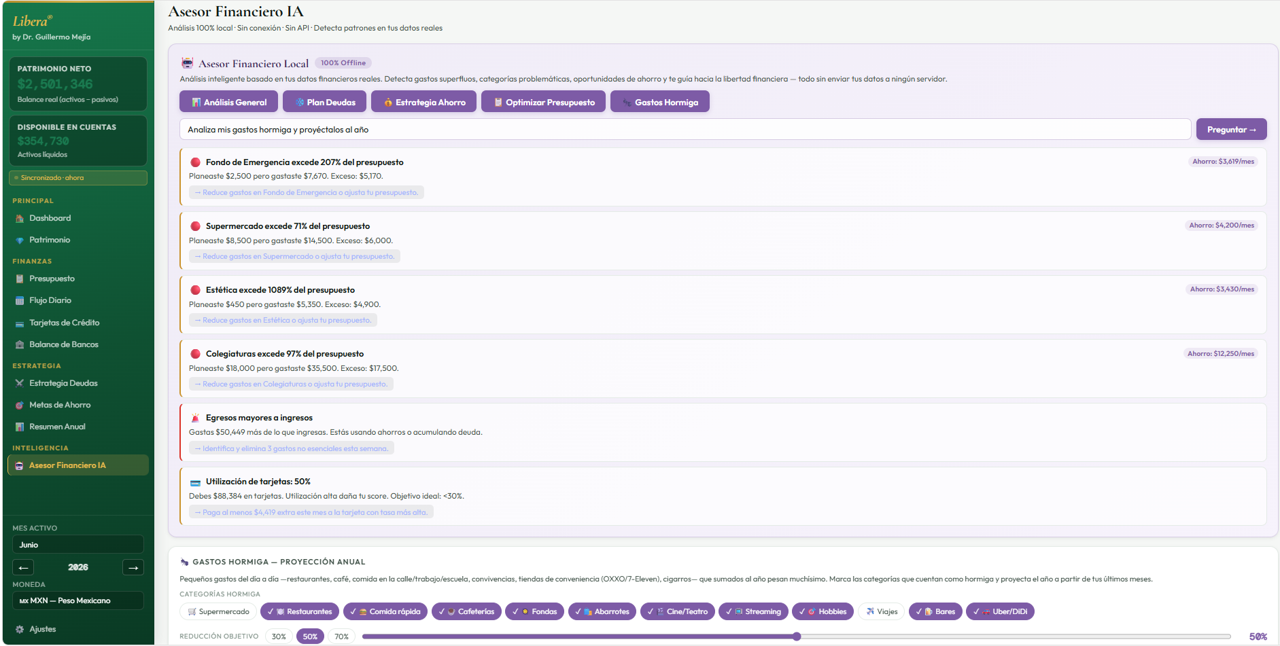Screen dimensions: 1280x646
Task: Uncheck Restaurantes hormiga category
Action: point(299,611)
